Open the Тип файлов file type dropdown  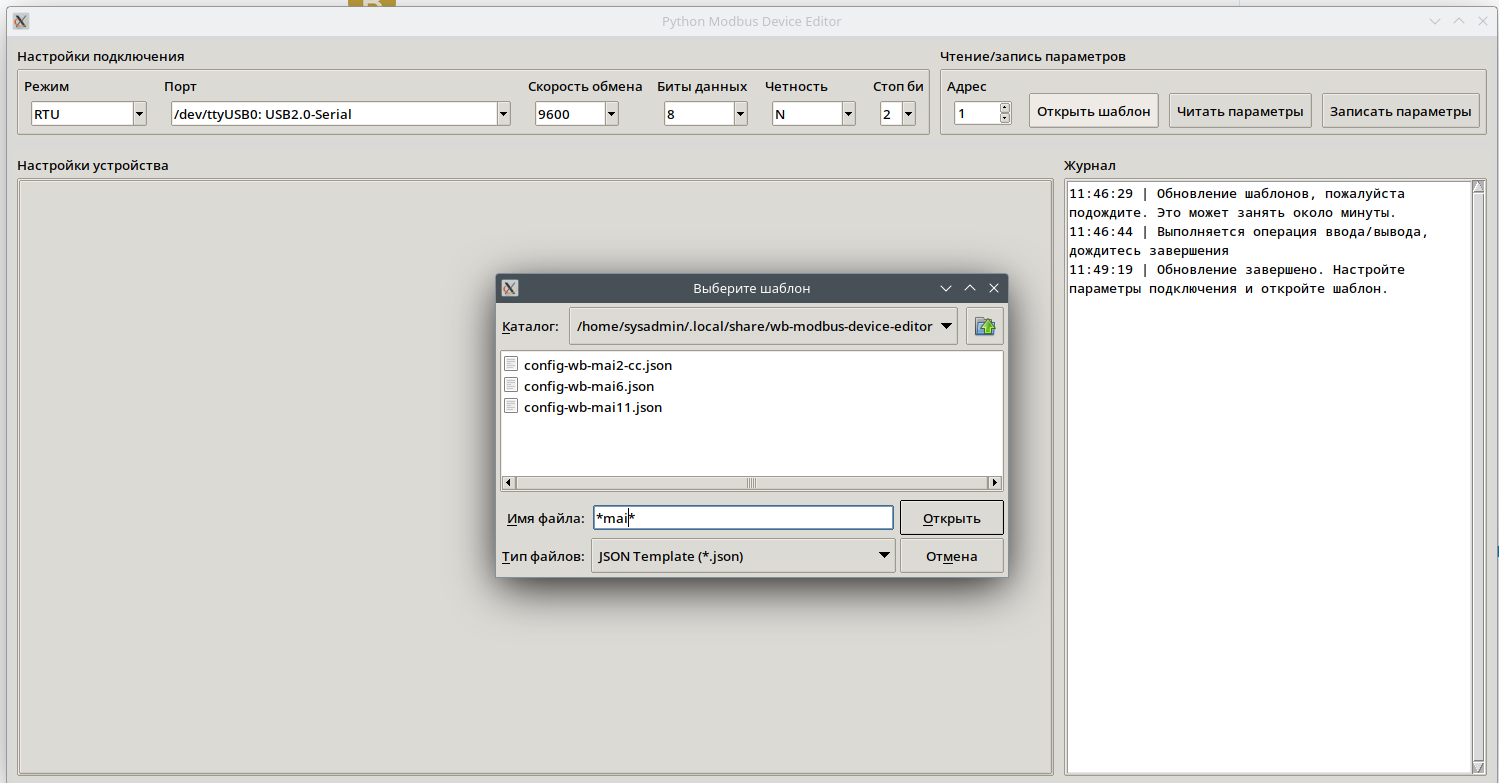coord(884,556)
